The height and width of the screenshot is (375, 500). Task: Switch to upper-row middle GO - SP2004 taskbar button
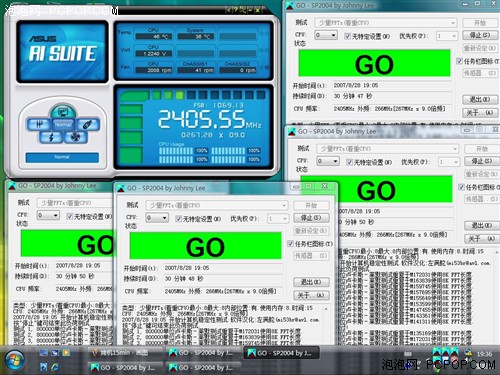(203, 353)
